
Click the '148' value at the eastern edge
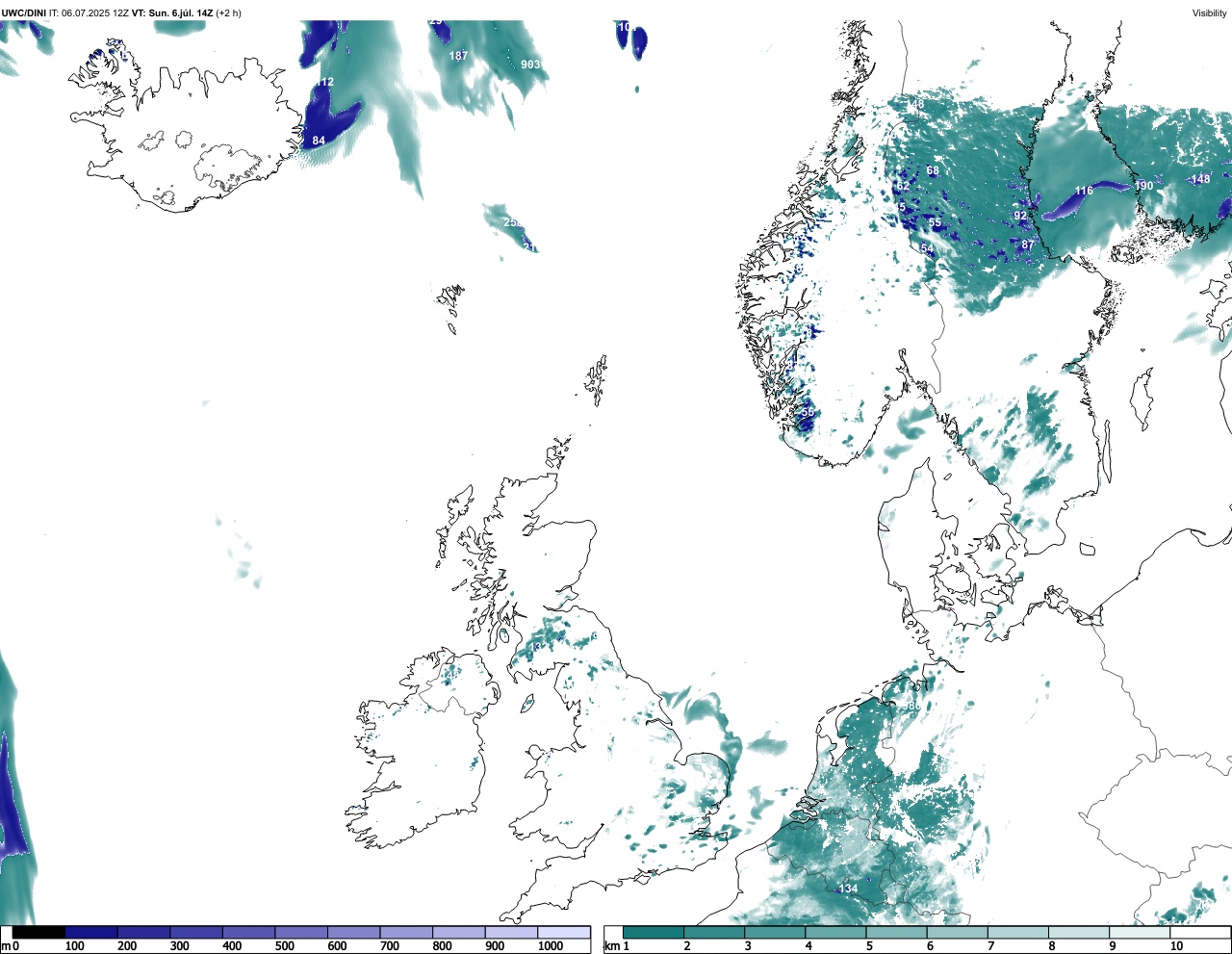pos(1200,179)
